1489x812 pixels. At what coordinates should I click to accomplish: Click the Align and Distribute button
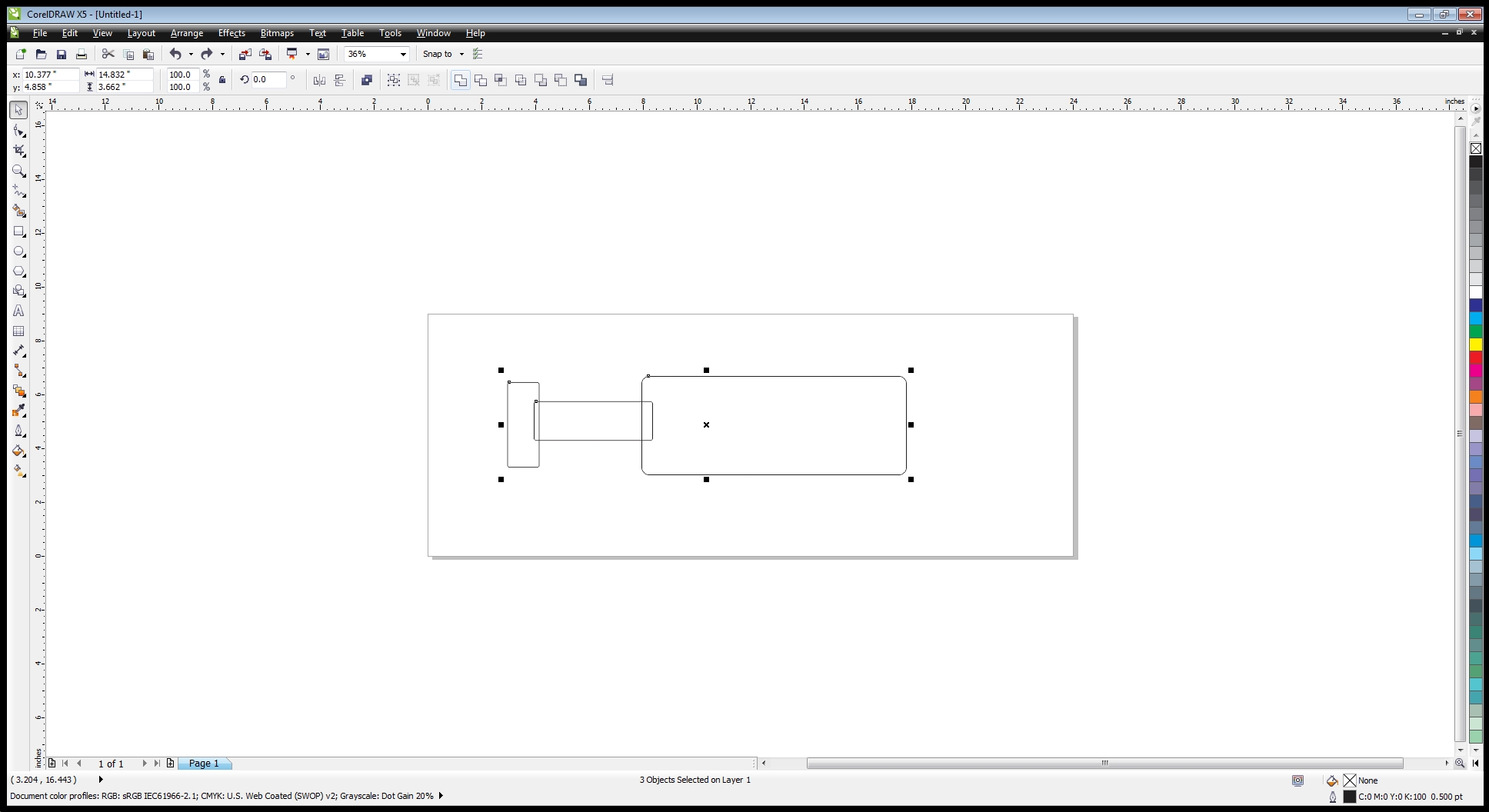coord(608,80)
